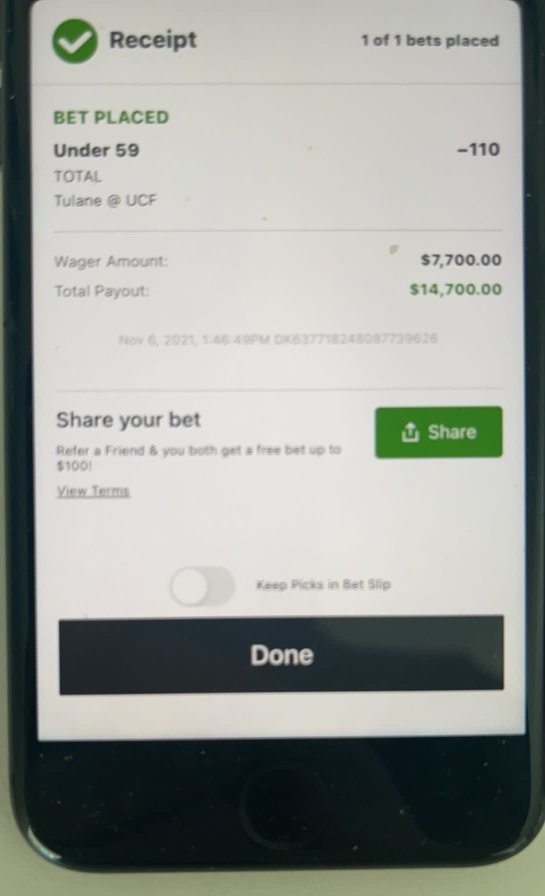545x896 pixels.
Task: Click the share arrow icon
Action: click(x=410, y=432)
